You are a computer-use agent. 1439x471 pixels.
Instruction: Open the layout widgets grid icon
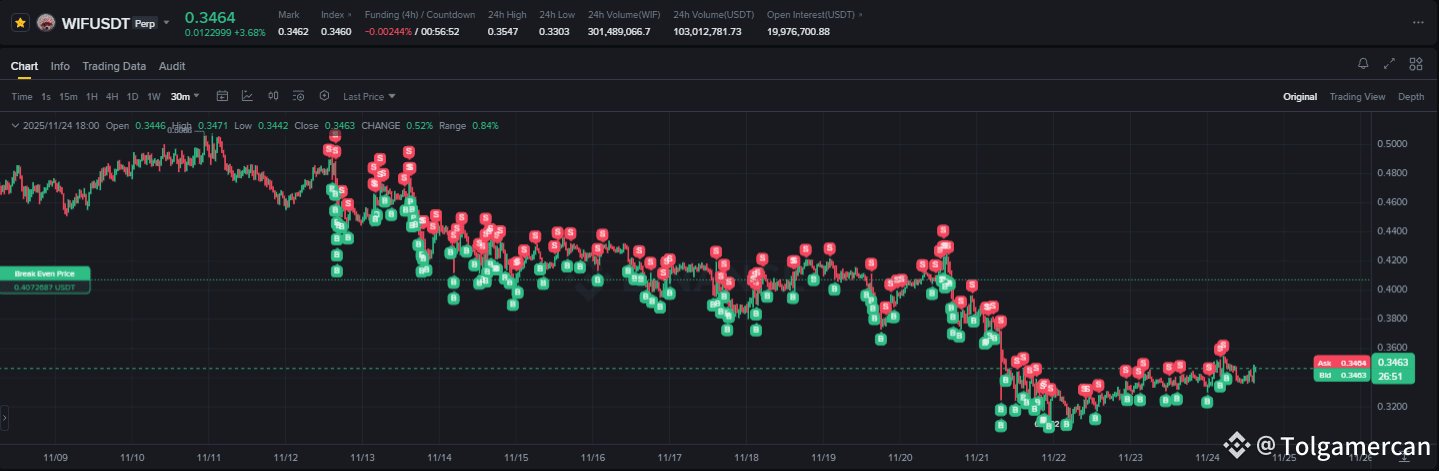click(x=1415, y=64)
